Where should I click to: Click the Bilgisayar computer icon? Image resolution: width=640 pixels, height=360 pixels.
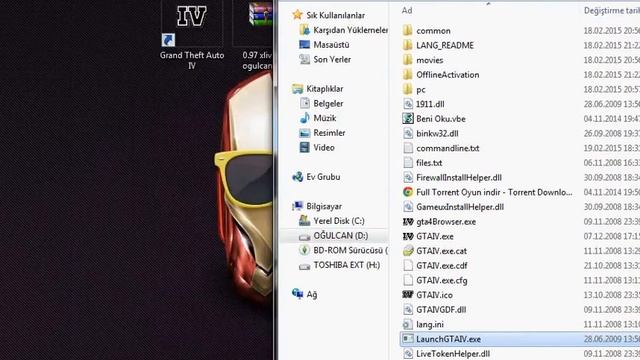[298, 206]
